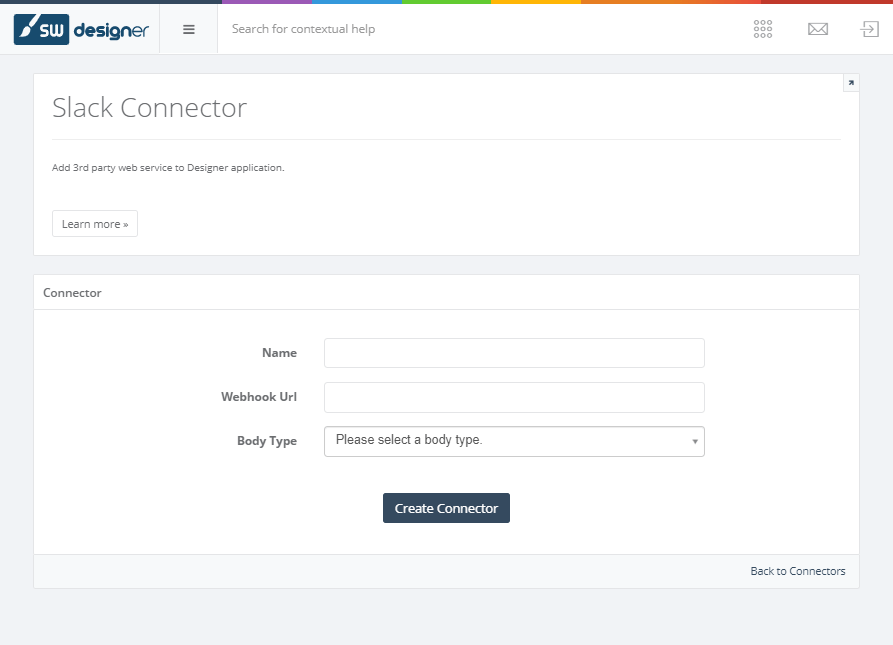Click the 'Add 3rd party web service' description

168,167
